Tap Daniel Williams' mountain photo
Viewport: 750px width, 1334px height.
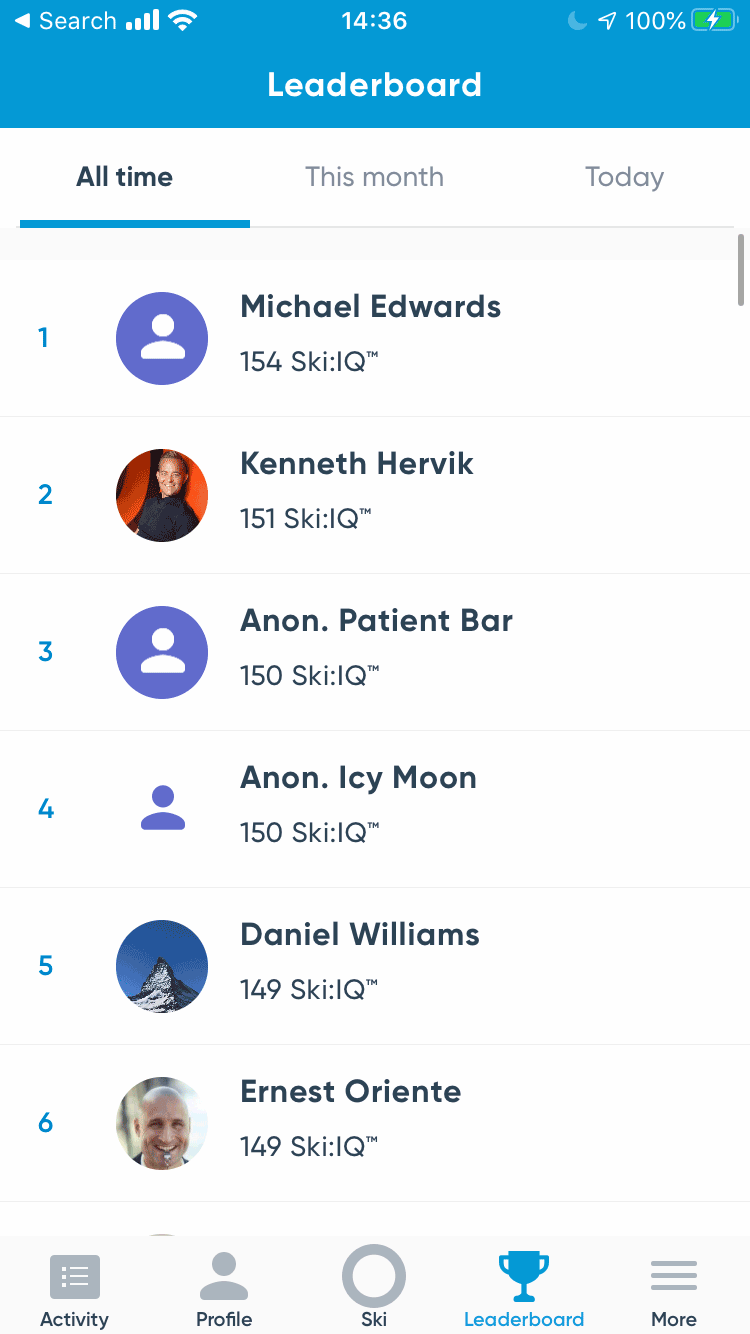(162, 966)
